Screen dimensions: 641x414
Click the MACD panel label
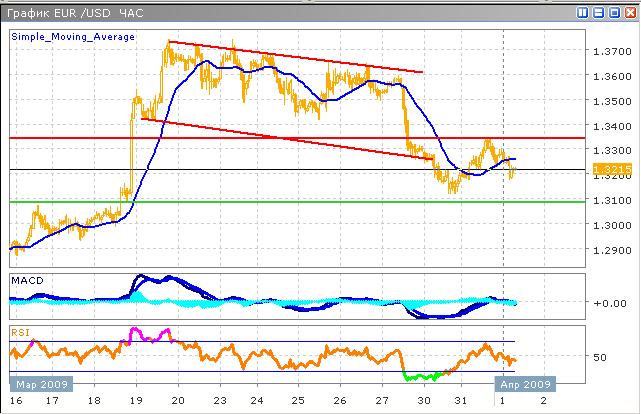(26, 279)
